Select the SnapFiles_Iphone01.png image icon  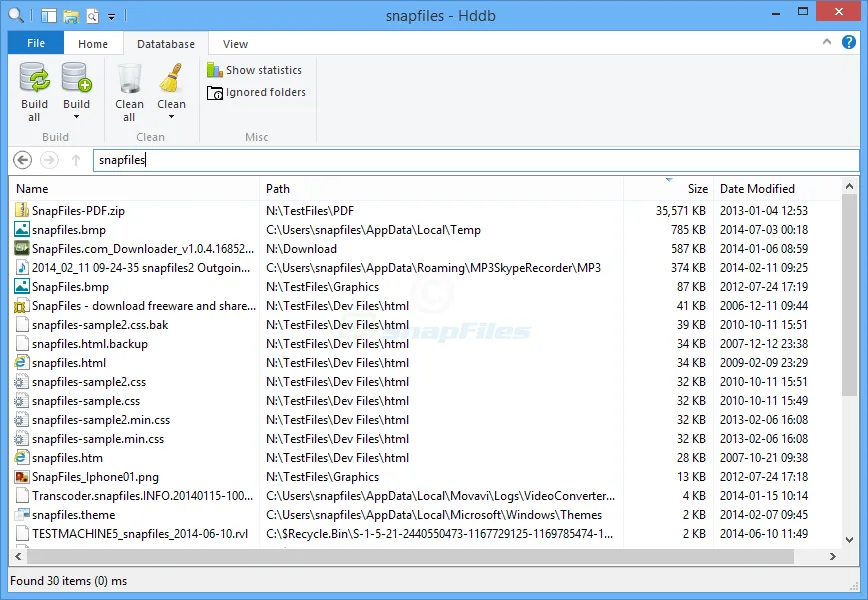22,477
